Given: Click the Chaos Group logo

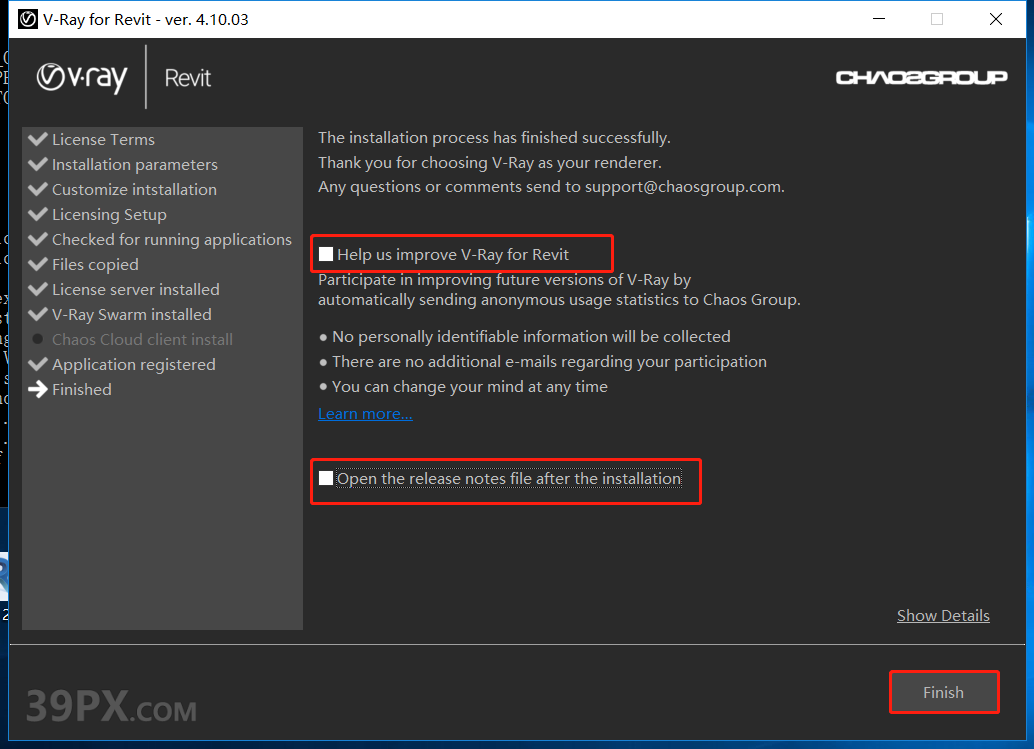Looking at the screenshot, I should click(921, 78).
